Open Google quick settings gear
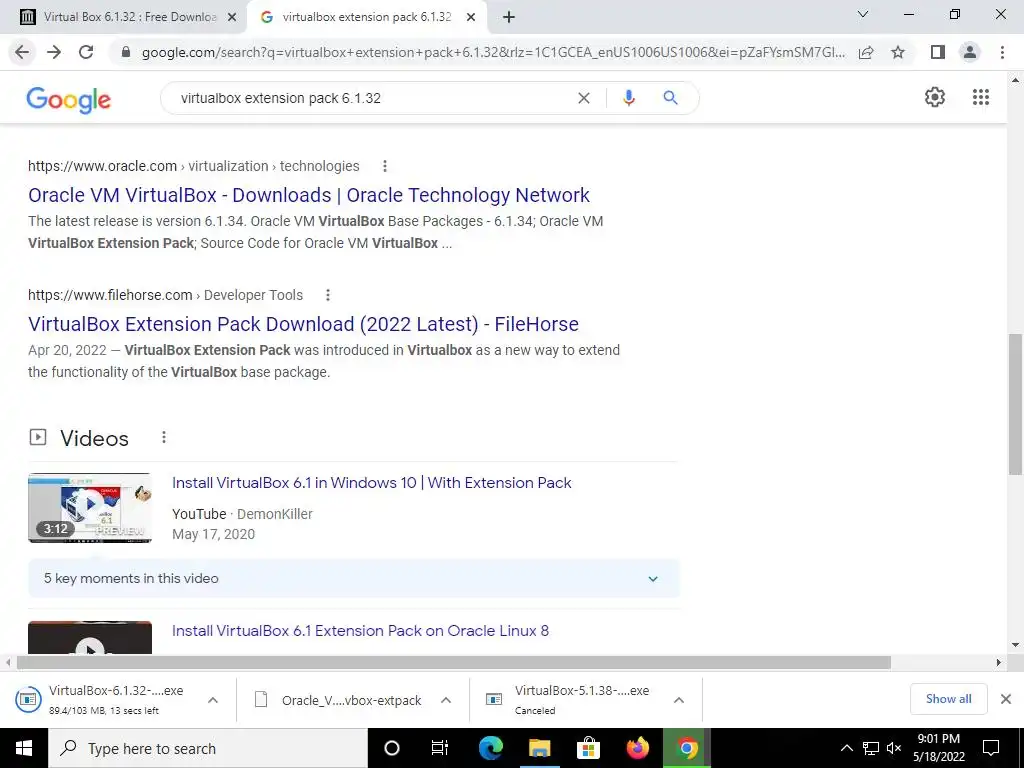The width and height of the screenshot is (1024, 768). pos(935,97)
